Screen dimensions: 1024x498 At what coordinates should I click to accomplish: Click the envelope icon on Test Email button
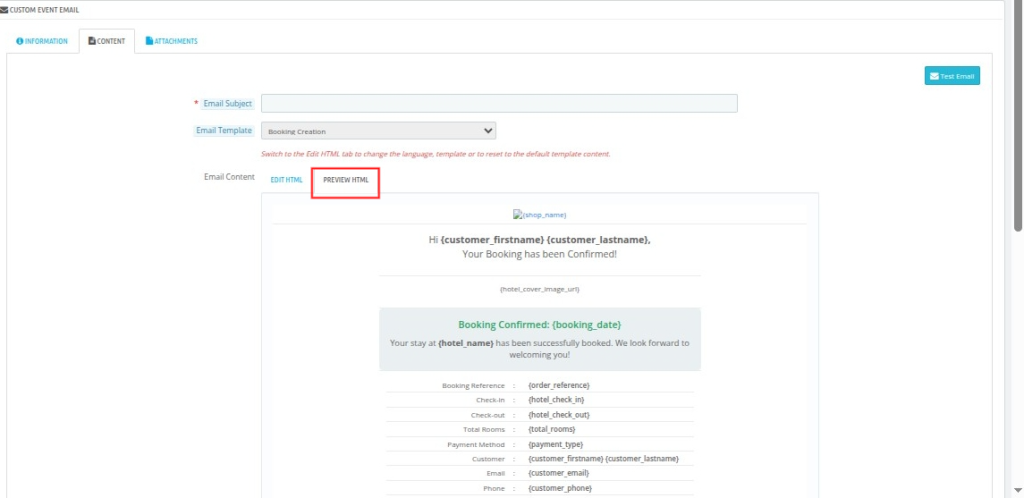coord(934,76)
